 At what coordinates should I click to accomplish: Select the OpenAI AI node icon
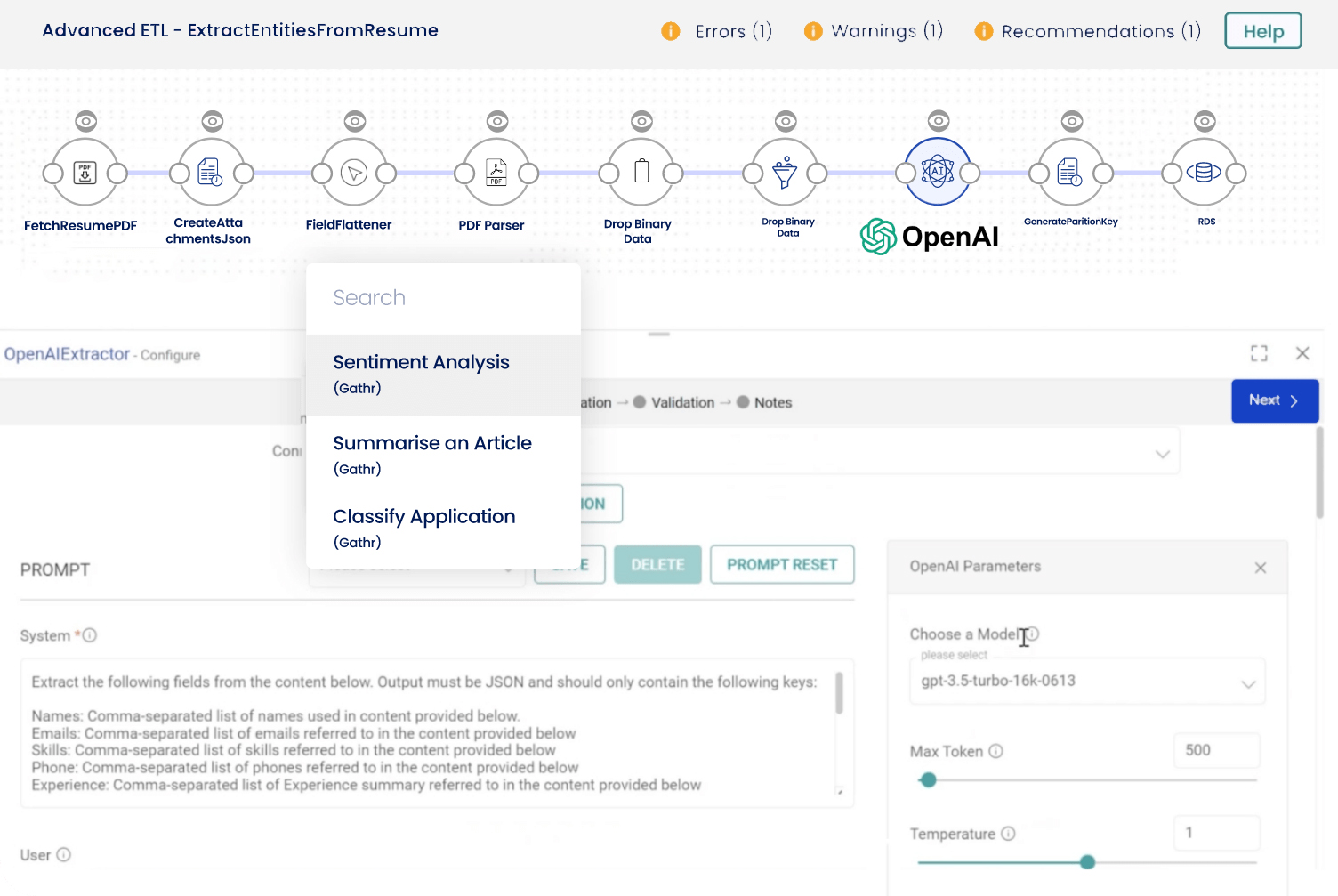tap(938, 172)
